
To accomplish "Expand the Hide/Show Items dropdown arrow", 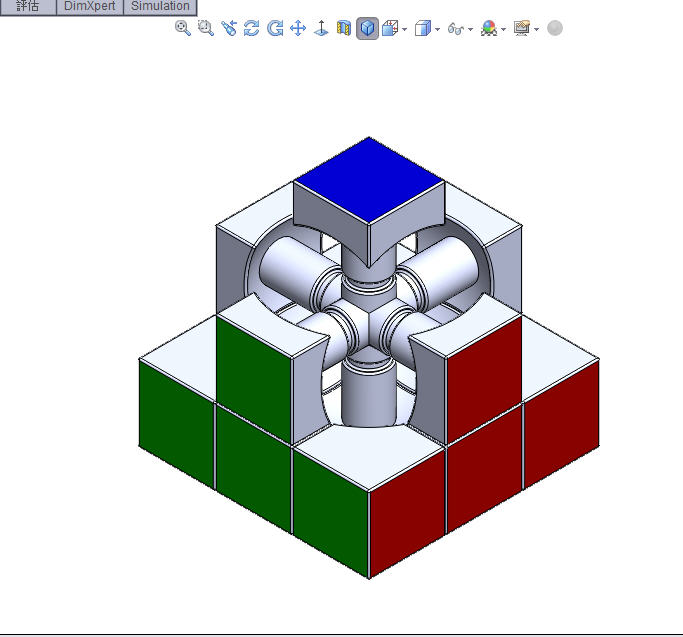I will click(x=470, y=30).
